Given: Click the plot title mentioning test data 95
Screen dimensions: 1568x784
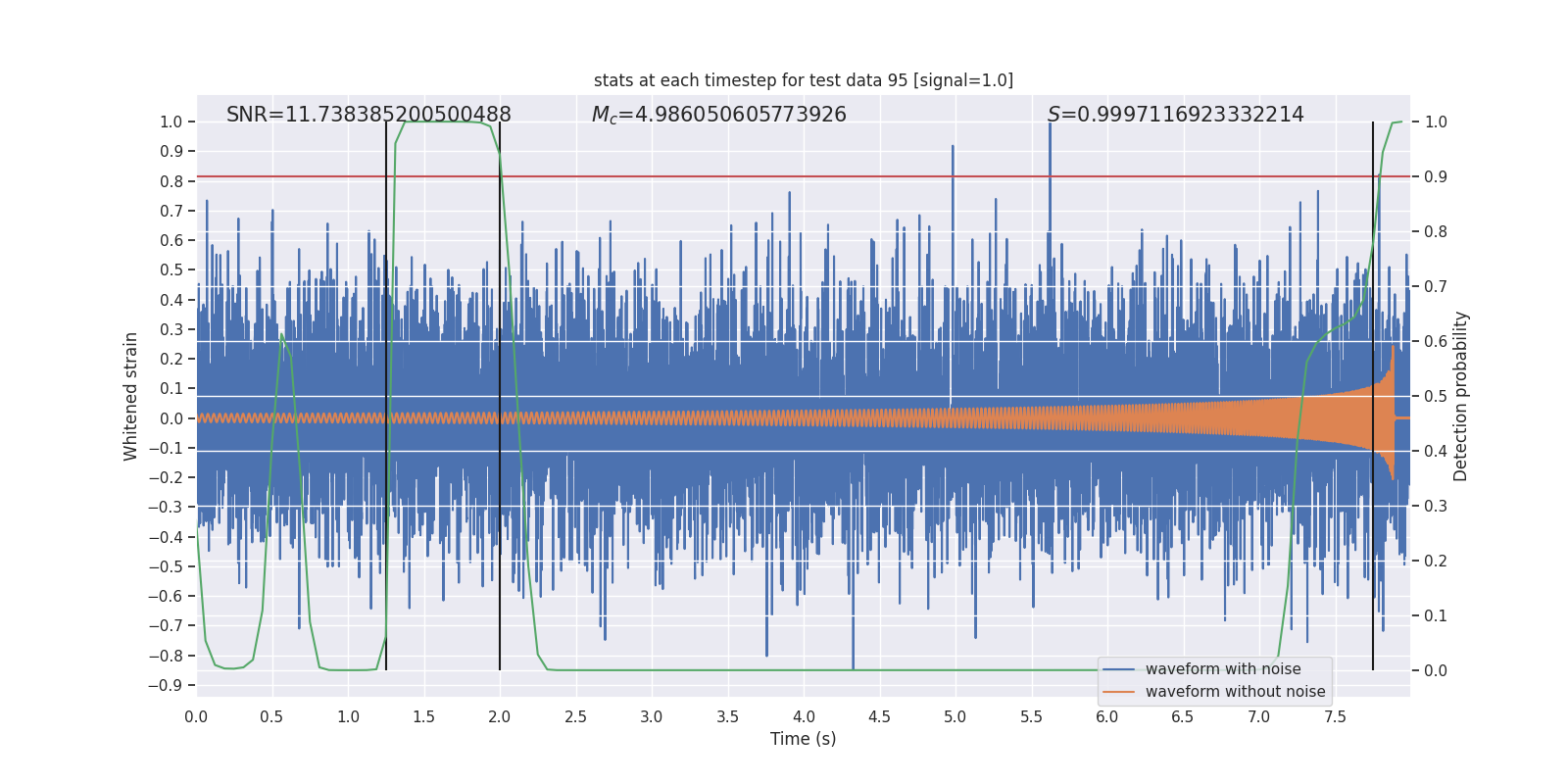Looking at the screenshot, I should (x=804, y=80).
